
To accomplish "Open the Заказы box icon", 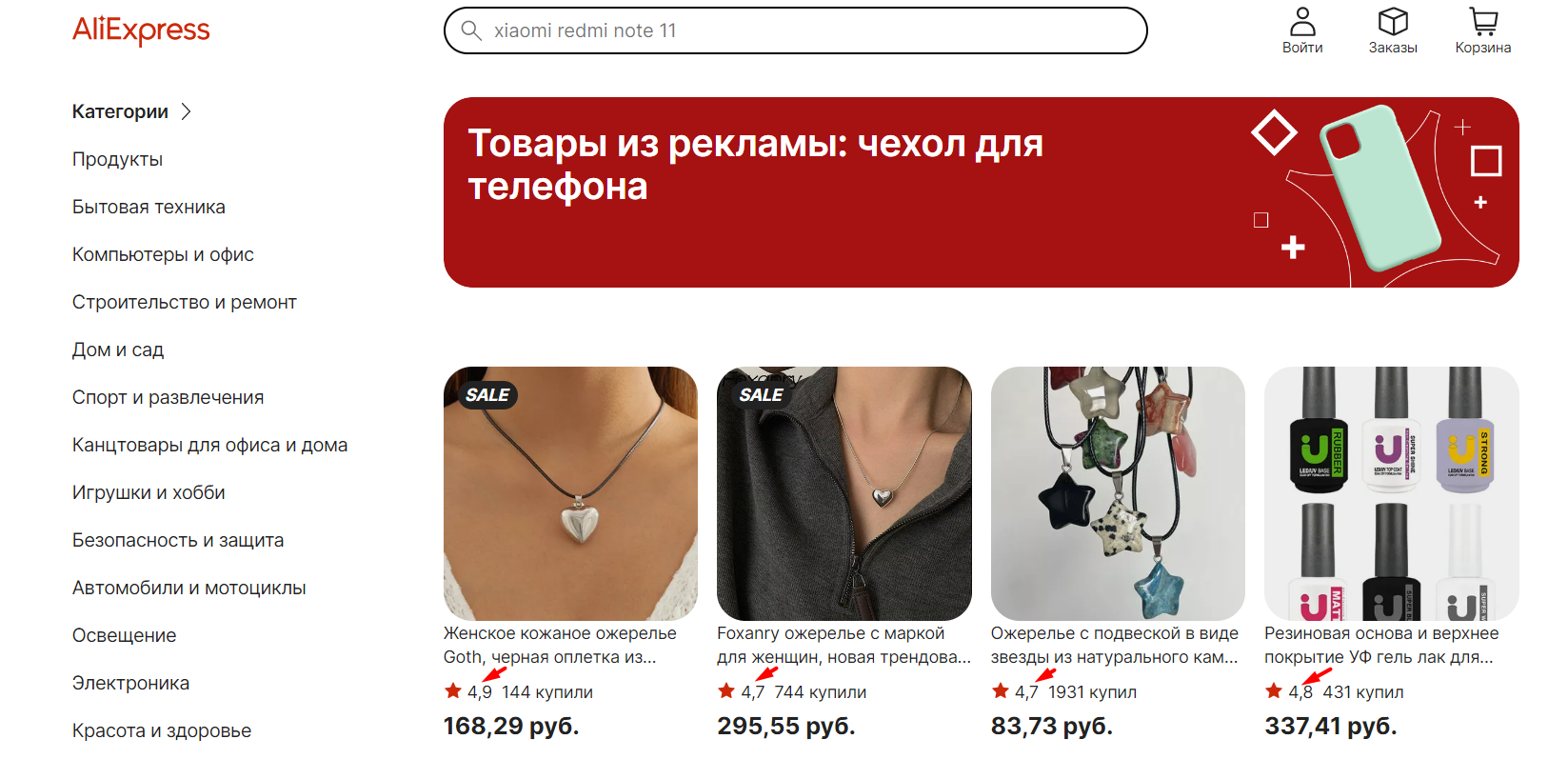I will click(1393, 22).
